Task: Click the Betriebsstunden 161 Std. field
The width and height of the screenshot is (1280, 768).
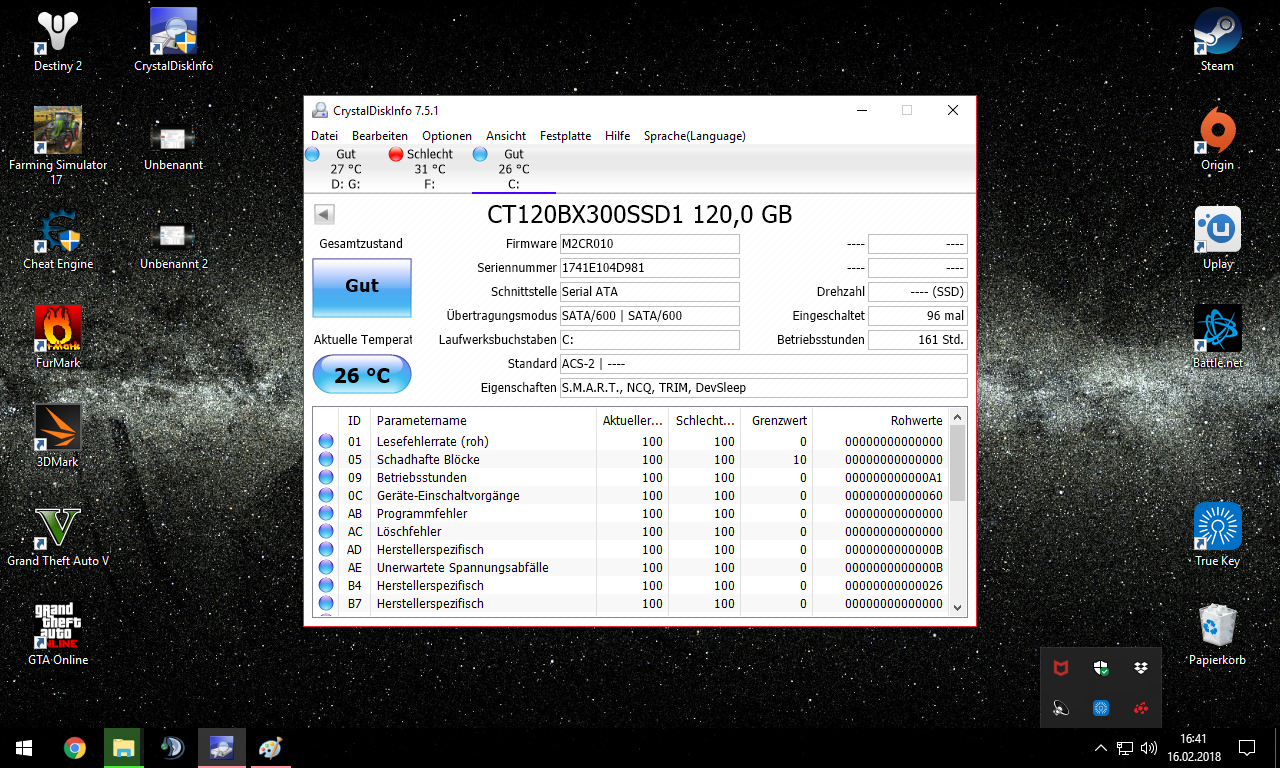Action: 918,340
